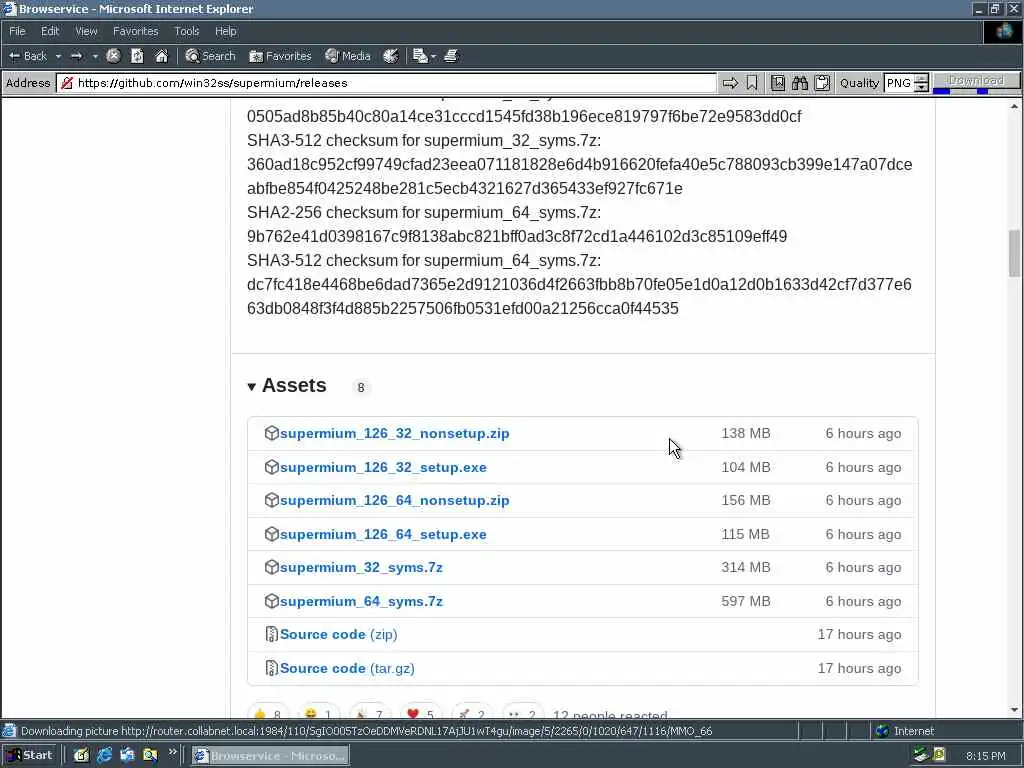This screenshot has width=1024, height=768.
Task: Download supermium_126_64_nonsetup.zip
Action: (x=394, y=501)
